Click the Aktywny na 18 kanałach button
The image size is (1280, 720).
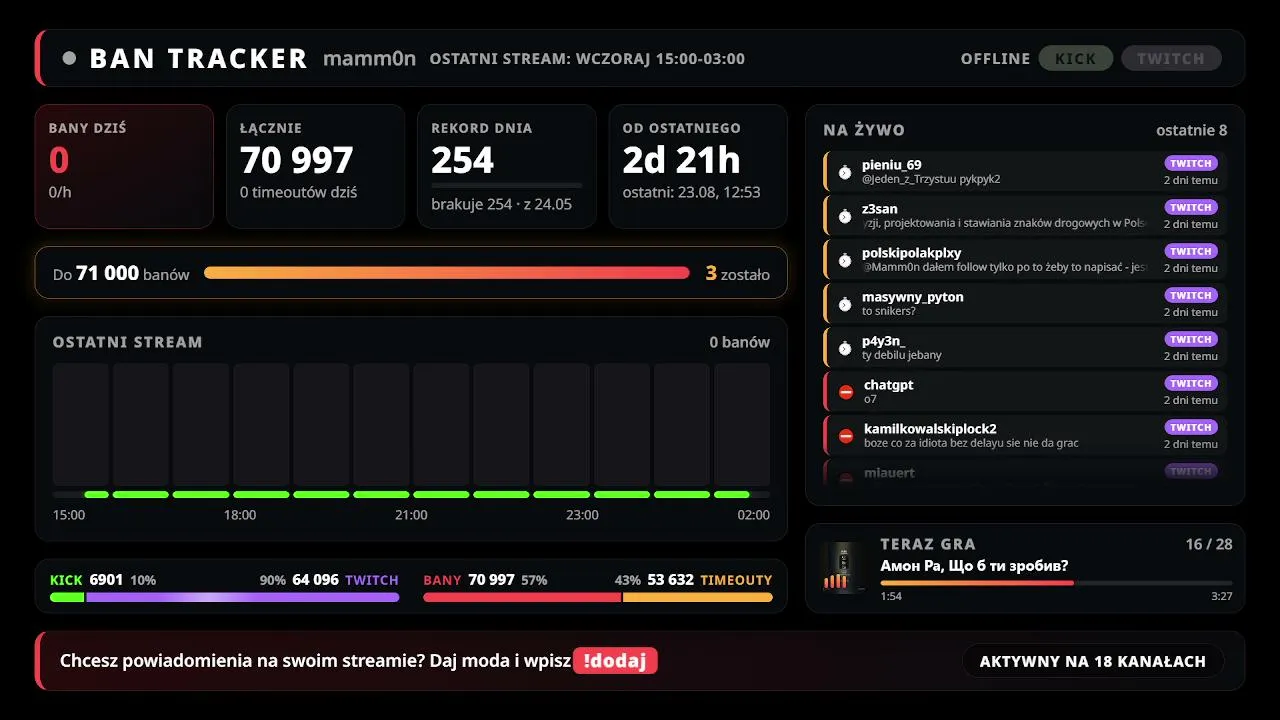(x=1093, y=661)
